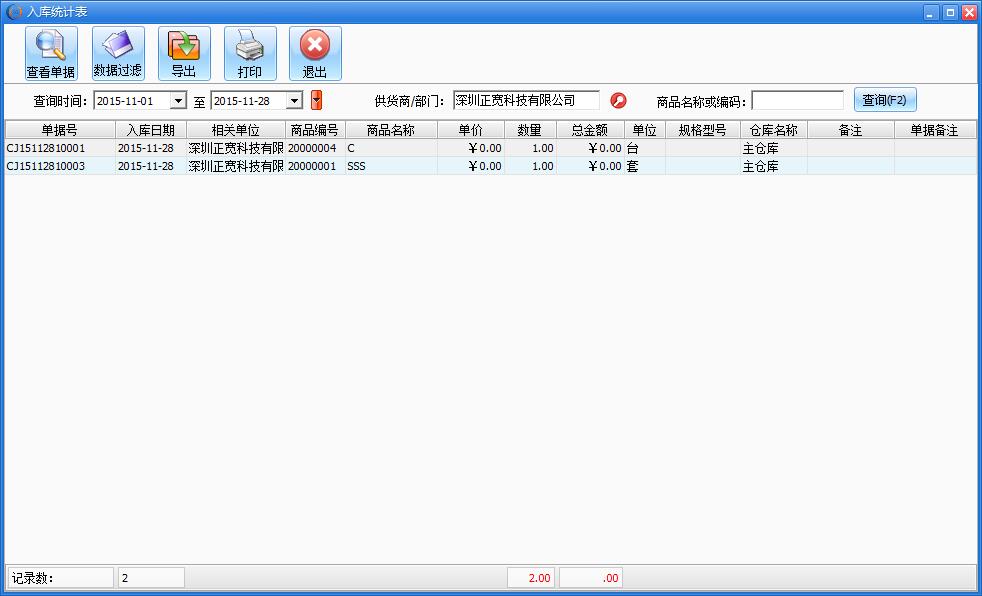
Task: Click the 导出 export icon
Action: tap(184, 53)
